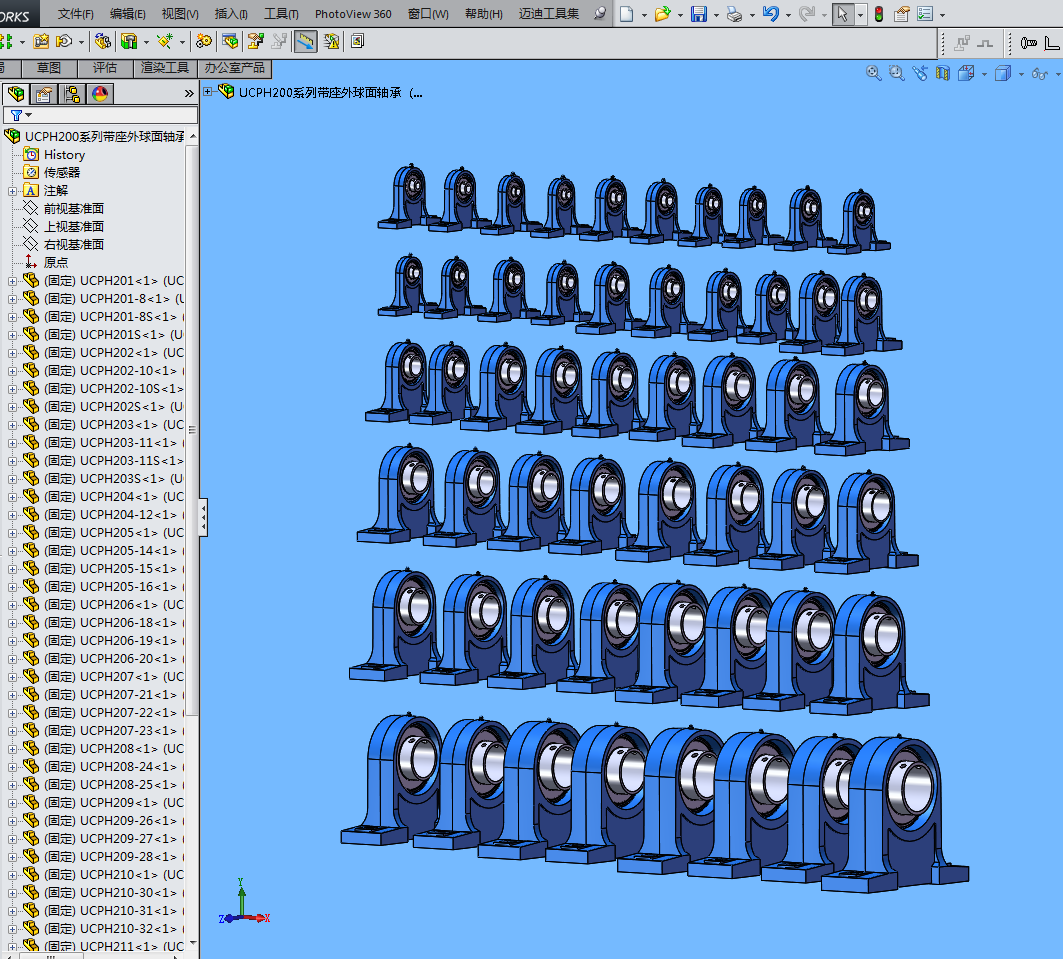Toggle the menu bar pushpin
The image size is (1063, 959).
coord(600,14)
